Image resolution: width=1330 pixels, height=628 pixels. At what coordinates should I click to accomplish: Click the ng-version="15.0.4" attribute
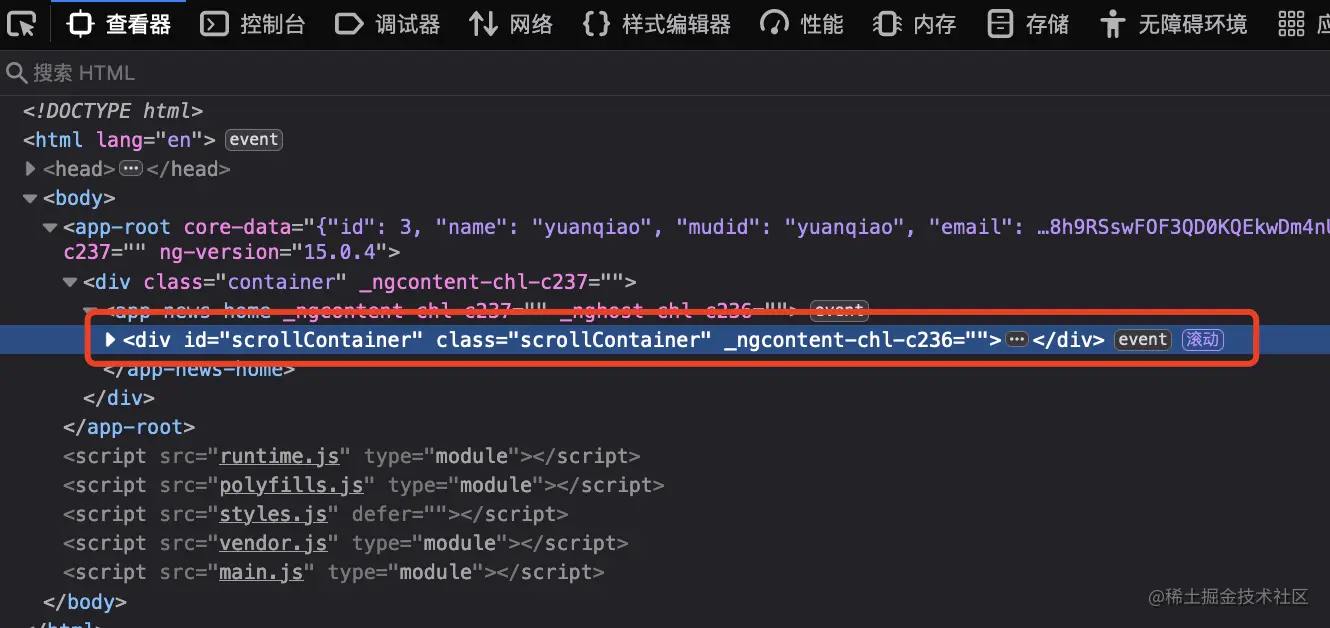(x=273, y=253)
